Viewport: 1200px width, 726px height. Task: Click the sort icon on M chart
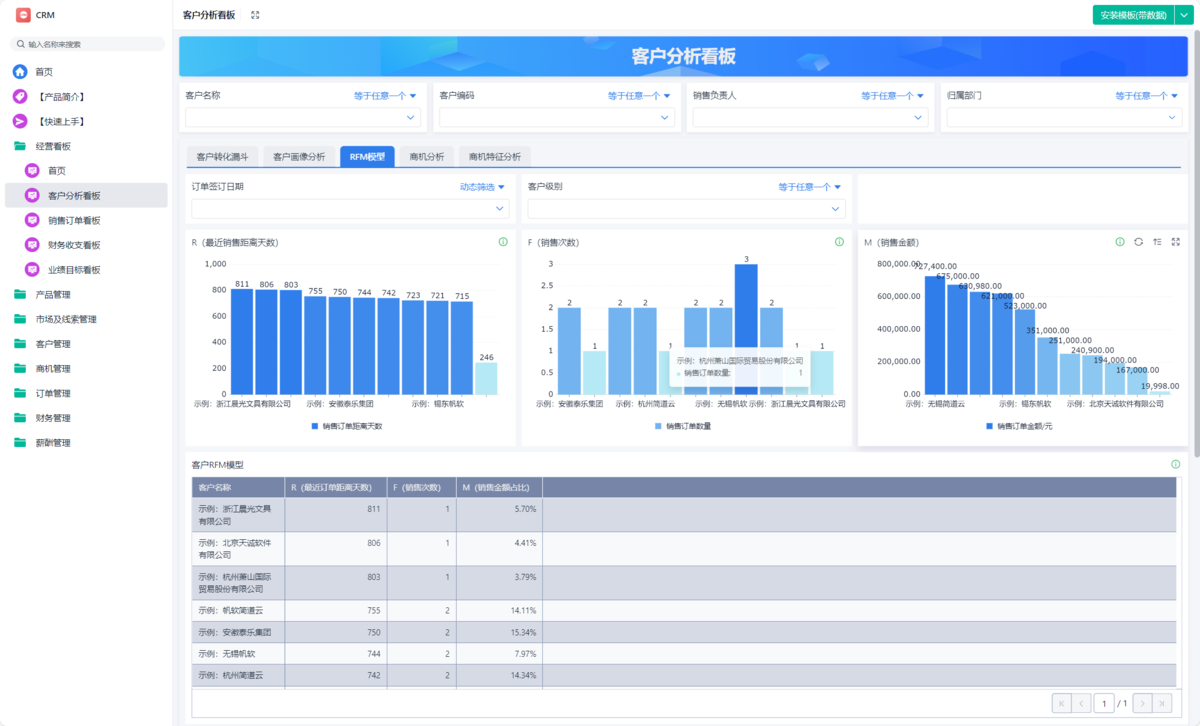pyautogui.click(x=1157, y=242)
